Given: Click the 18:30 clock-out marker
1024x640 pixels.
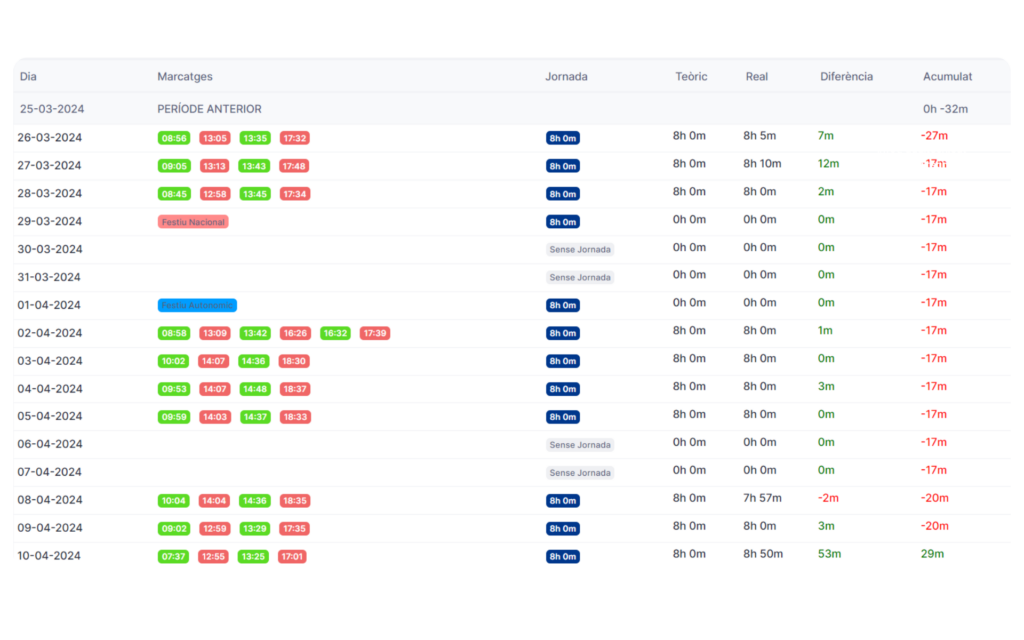Looking at the screenshot, I should 294,361.
